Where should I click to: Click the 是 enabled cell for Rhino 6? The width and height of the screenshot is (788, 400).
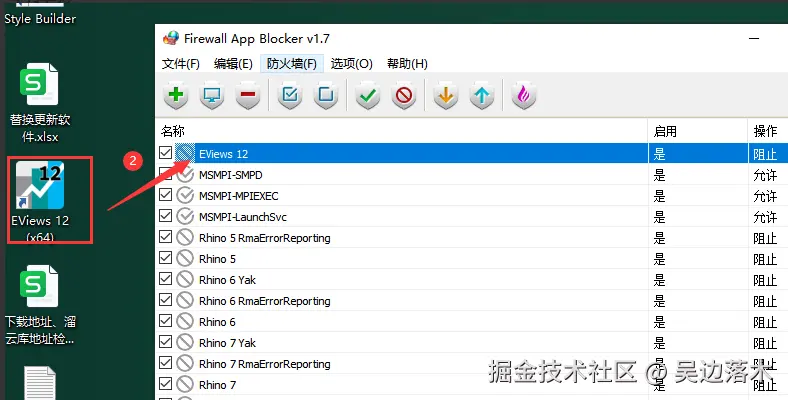660,322
